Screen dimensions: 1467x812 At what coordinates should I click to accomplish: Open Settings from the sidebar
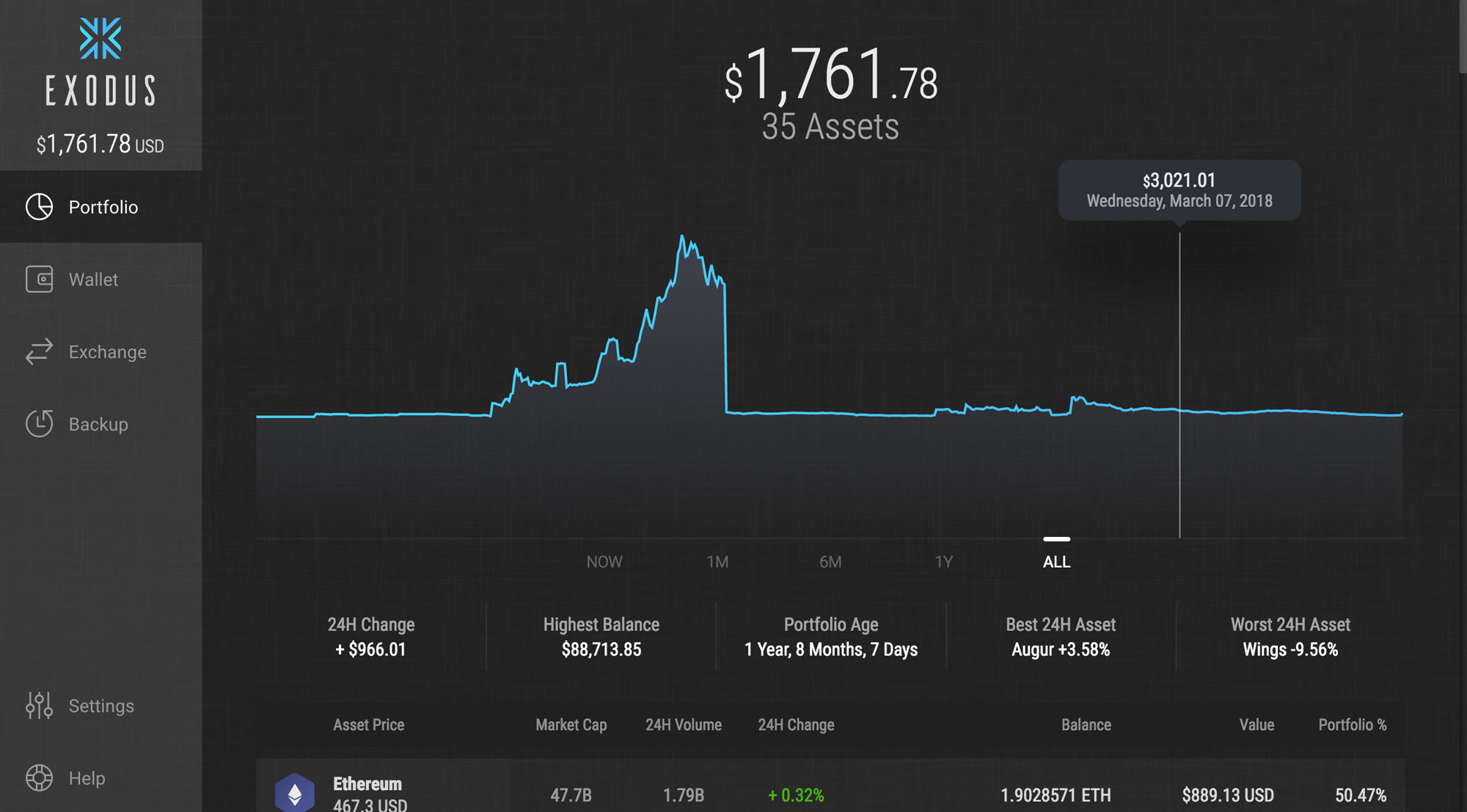pos(101,706)
